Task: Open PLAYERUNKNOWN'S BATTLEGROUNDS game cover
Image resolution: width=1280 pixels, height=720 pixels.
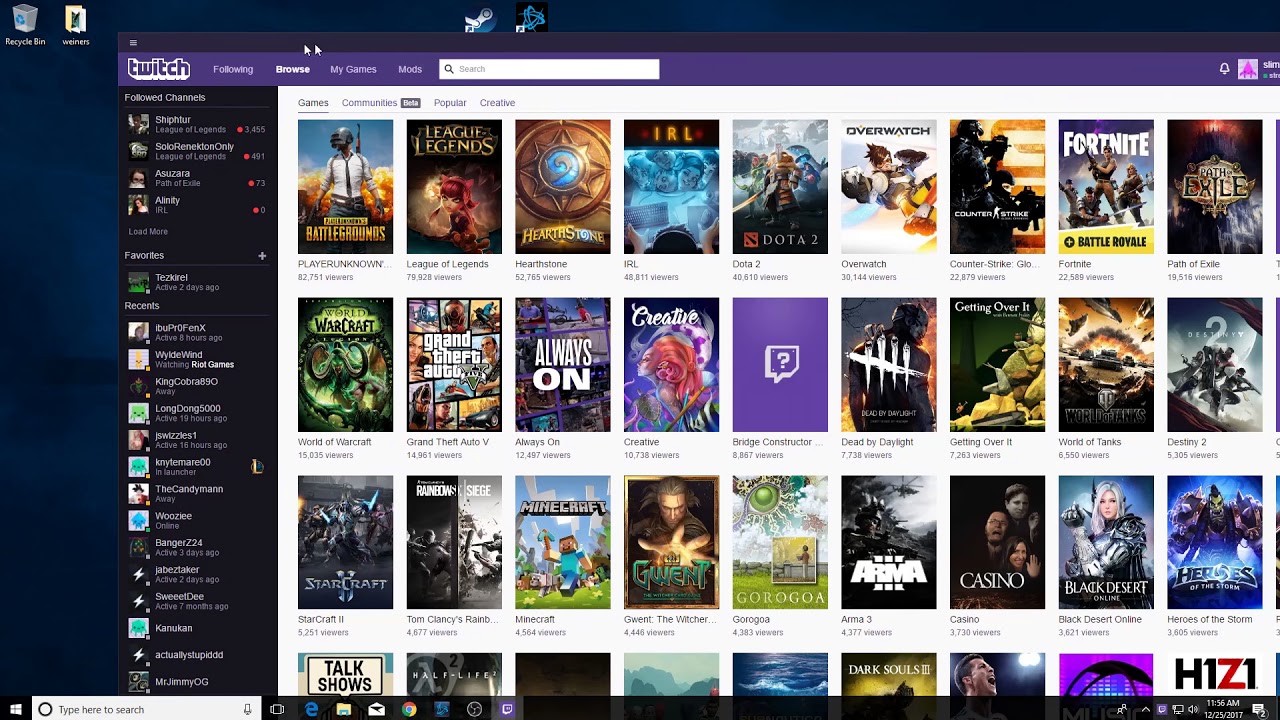Action: [345, 187]
